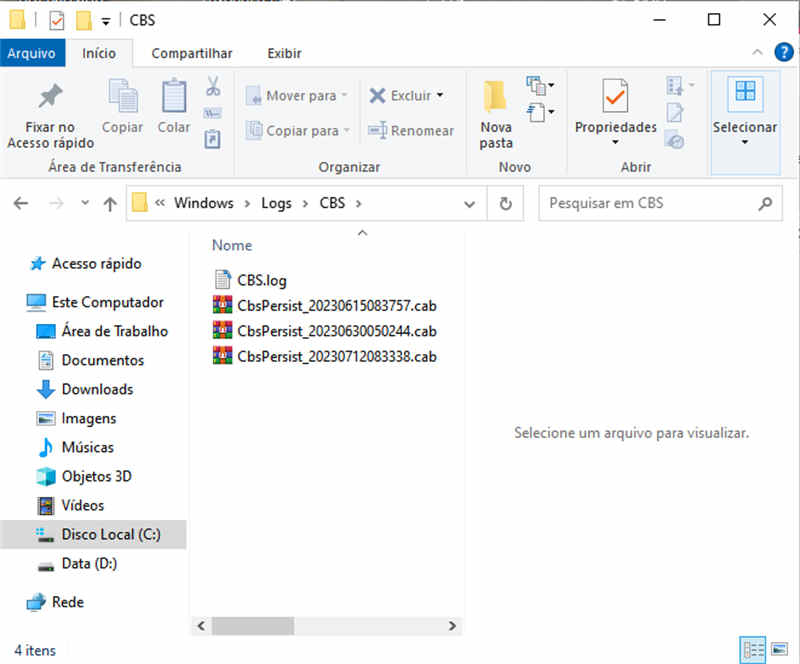The height and width of the screenshot is (664, 800).
Task: Go back using the navigation arrow
Action: [x=21, y=203]
